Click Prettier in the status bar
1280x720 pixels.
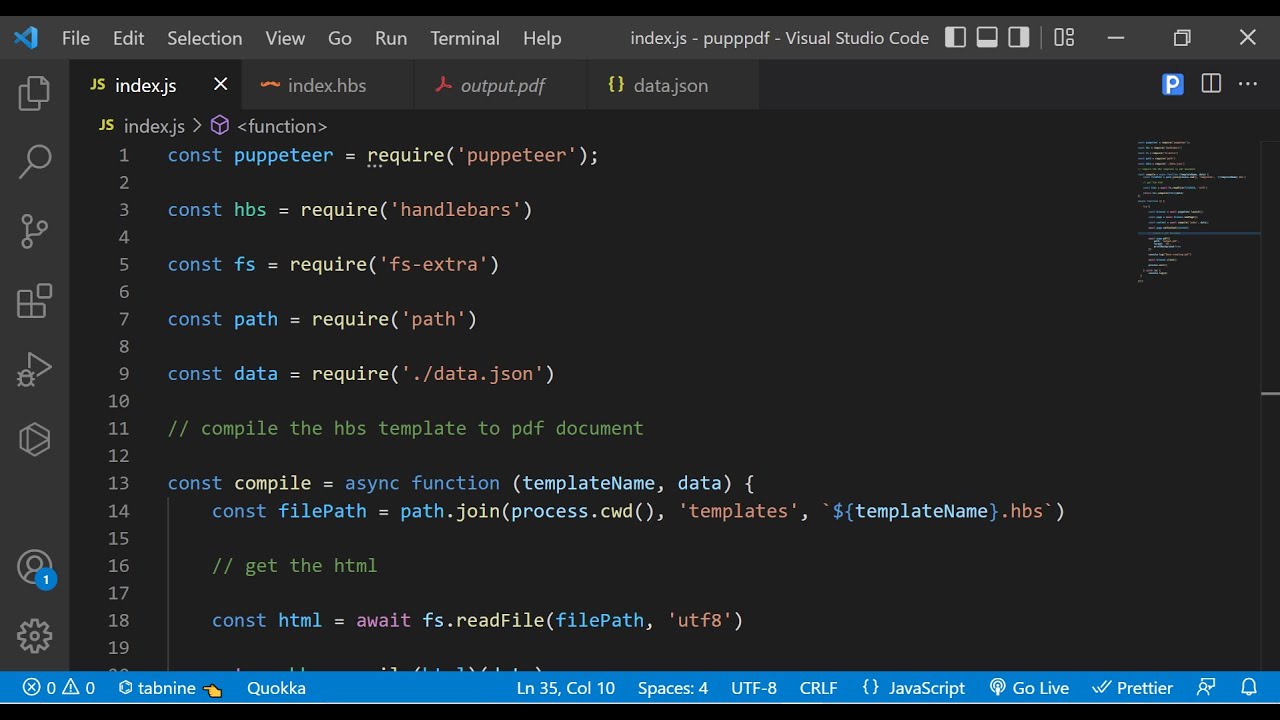click(1133, 688)
